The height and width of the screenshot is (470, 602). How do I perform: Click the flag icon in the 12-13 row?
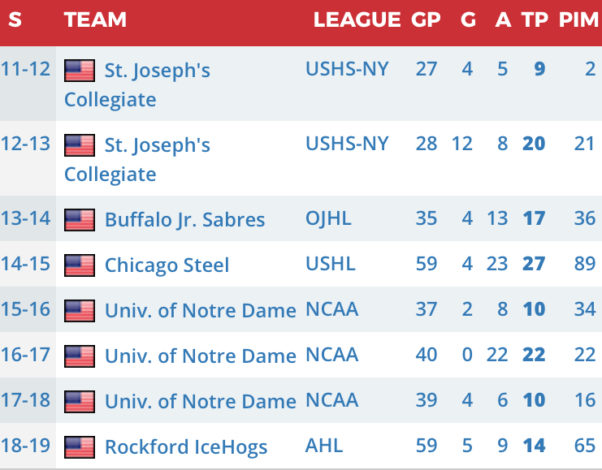tap(79, 146)
